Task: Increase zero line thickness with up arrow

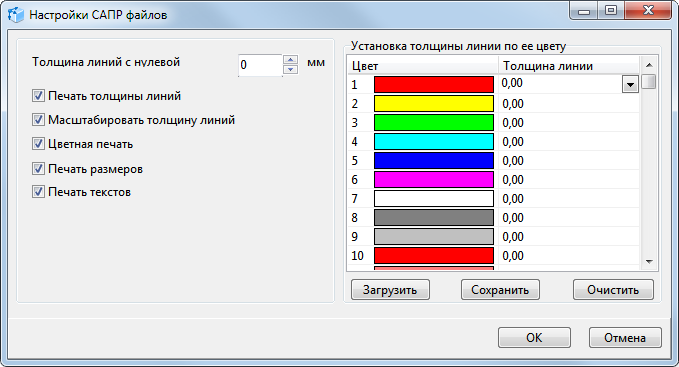Action: coord(291,60)
